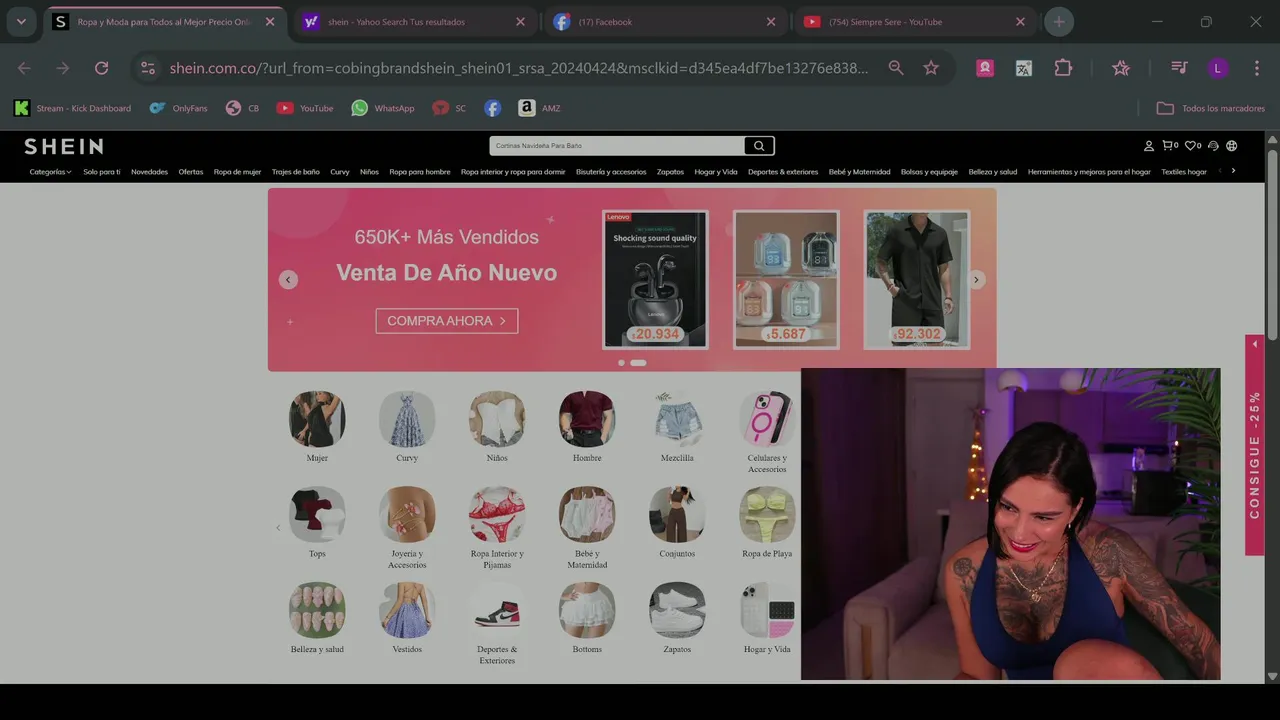Expand the Categorías dropdown

click(x=50, y=172)
